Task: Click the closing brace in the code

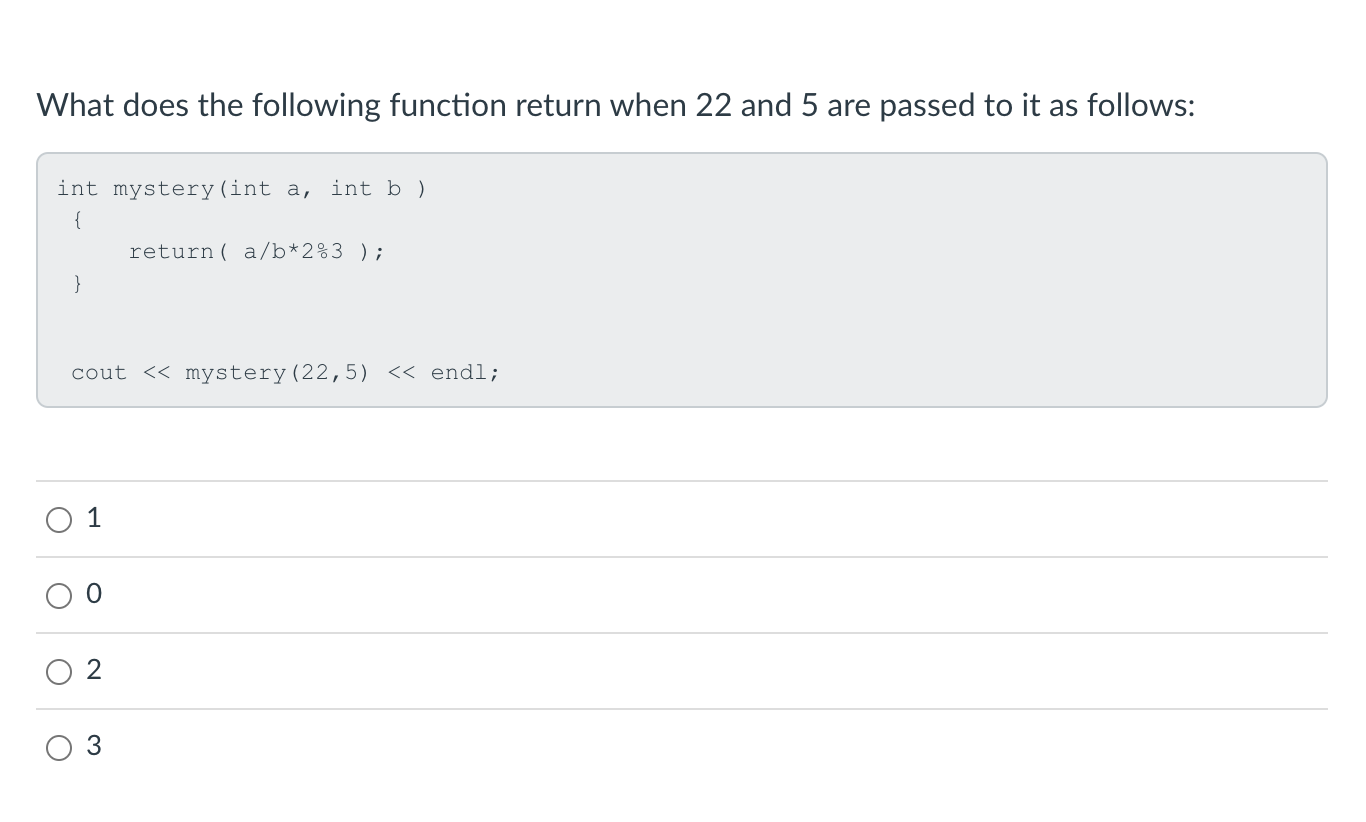Action: [78, 283]
